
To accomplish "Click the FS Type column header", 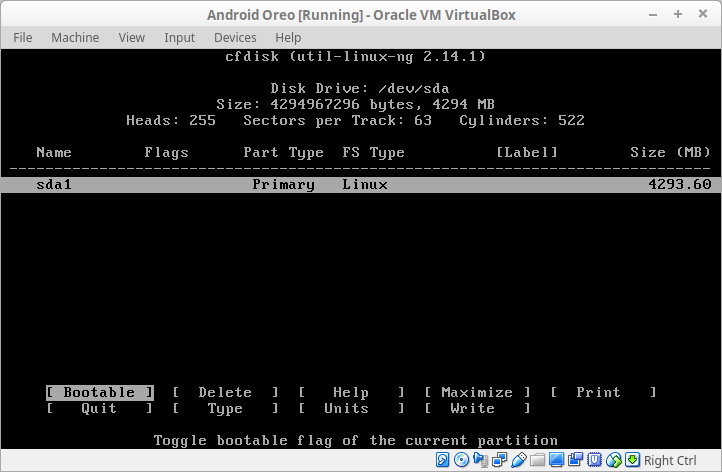I will [x=373, y=152].
